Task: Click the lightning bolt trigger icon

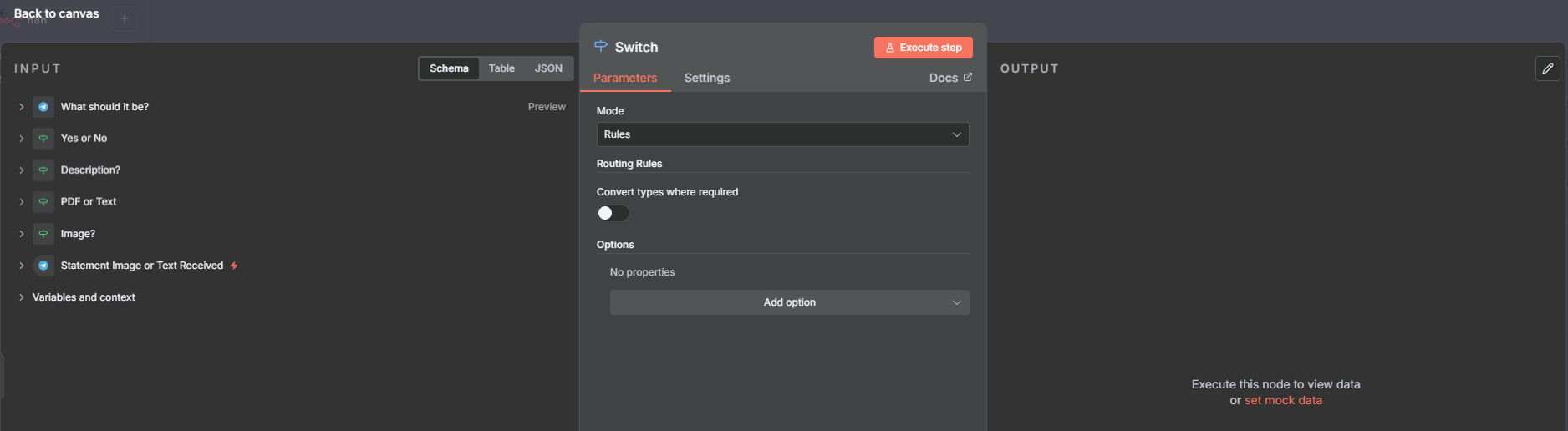Action: click(234, 266)
